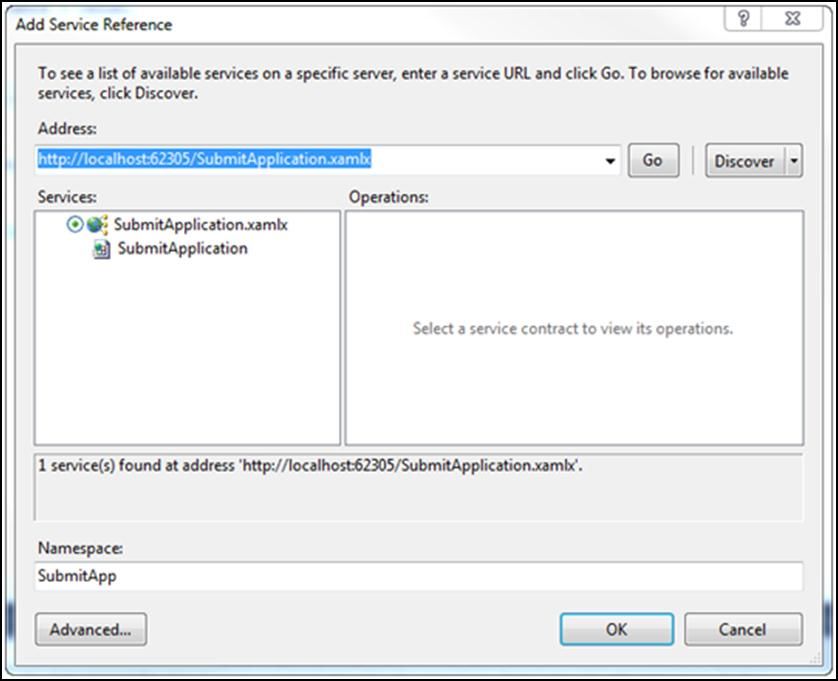Expand the Address URL history dropdown
The image size is (838, 681).
610,160
